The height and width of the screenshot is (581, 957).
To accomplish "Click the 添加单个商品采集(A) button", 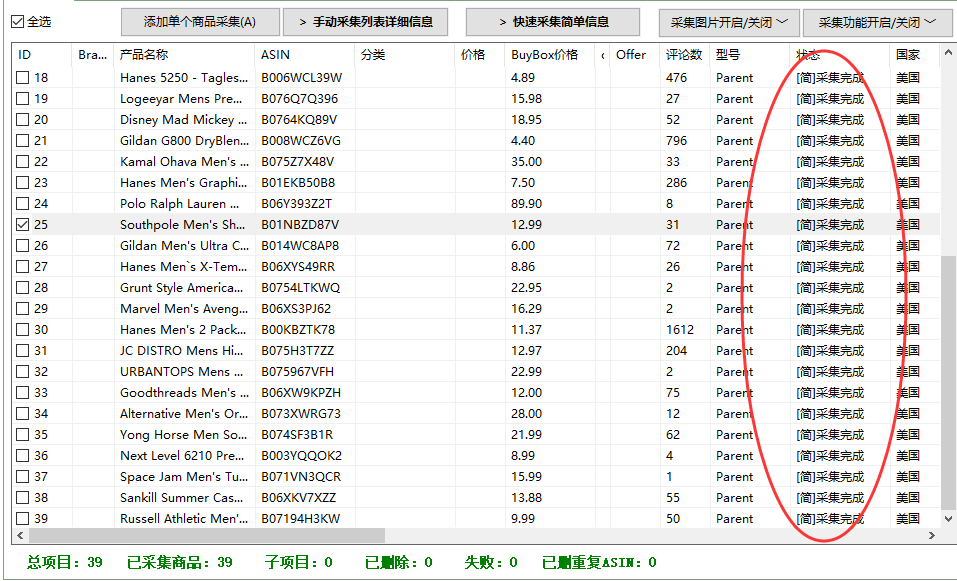I will 200,22.
